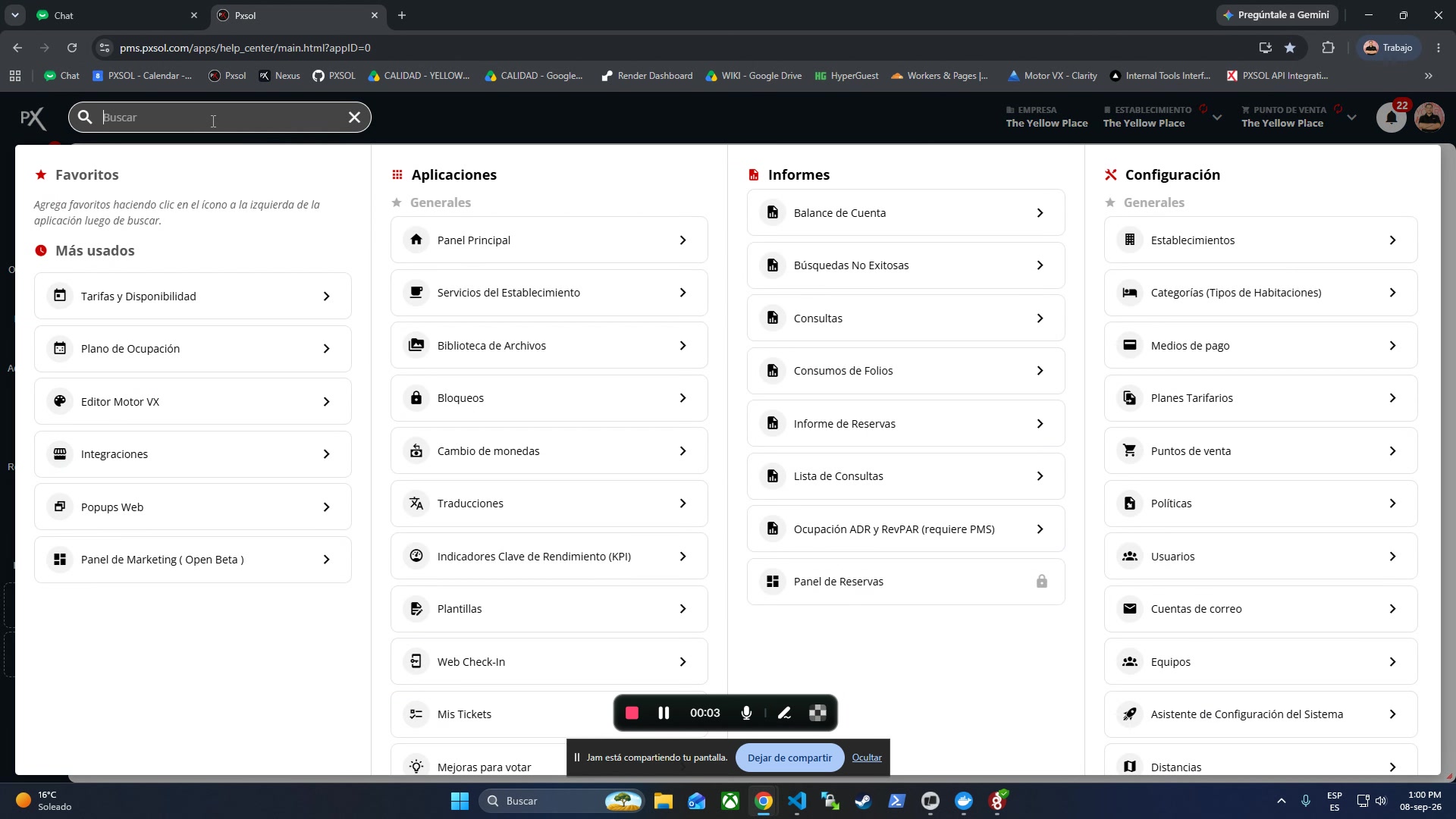Open Asistente de Configuración rocket icon

coord(1130,714)
